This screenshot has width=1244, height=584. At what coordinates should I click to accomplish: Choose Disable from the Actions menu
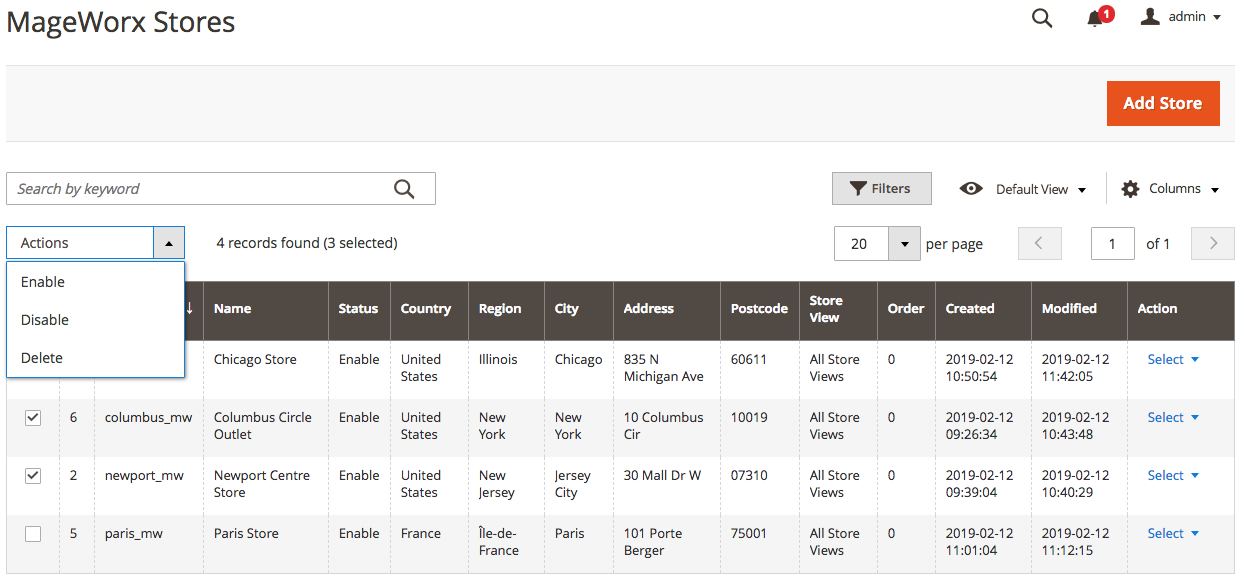pos(96,320)
